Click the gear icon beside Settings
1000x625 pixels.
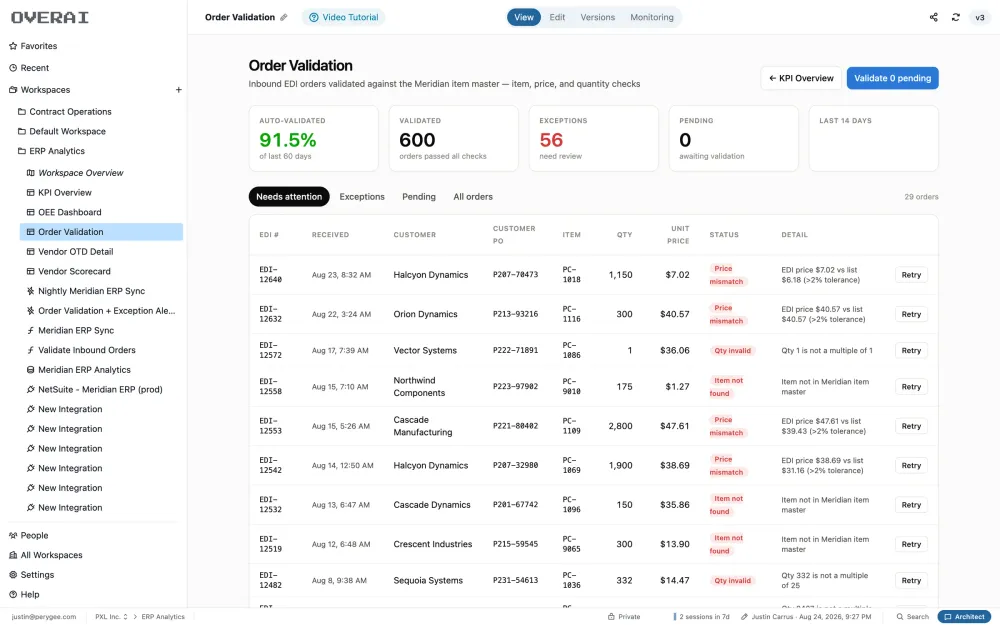coord(13,575)
